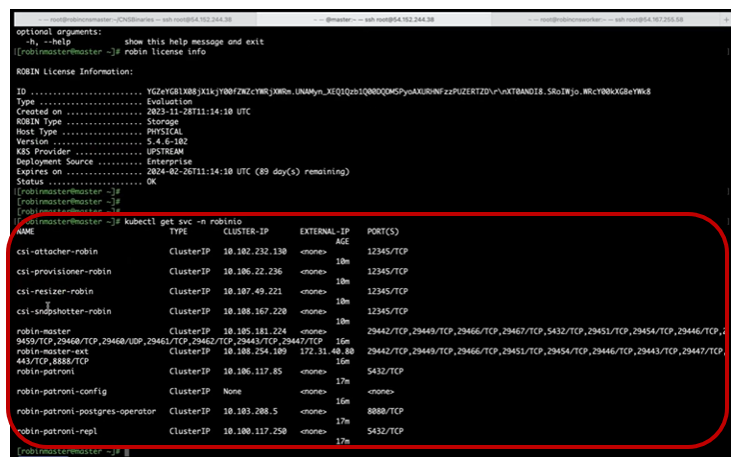The width and height of the screenshot is (745, 468).
Task: Select the @master ssh terminal tab
Action: (x=374, y=19)
